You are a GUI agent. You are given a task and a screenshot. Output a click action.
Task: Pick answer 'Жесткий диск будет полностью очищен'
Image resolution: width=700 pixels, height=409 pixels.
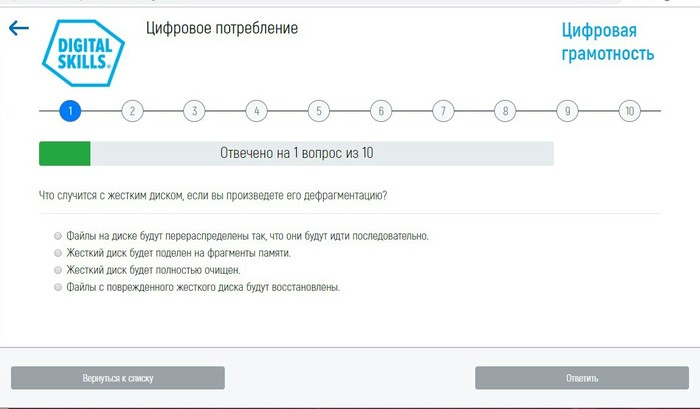point(58,270)
